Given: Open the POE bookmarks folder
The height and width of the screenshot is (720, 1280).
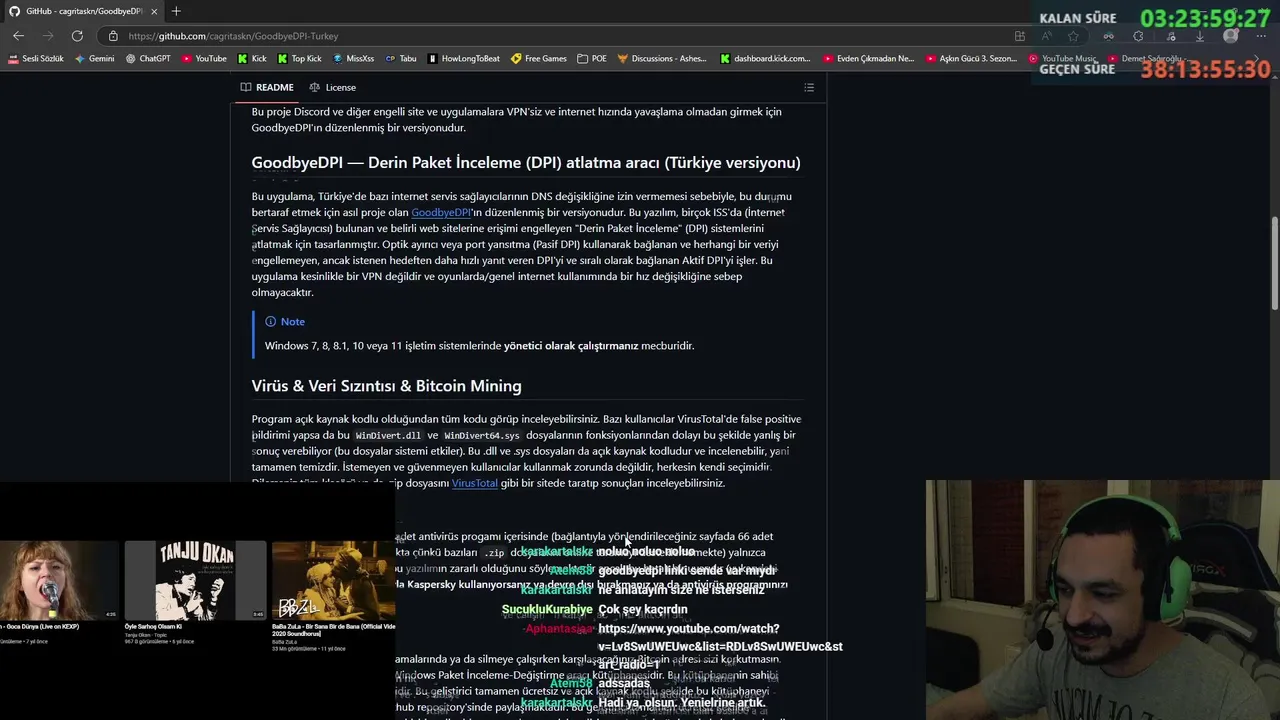Looking at the screenshot, I should tap(592, 58).
